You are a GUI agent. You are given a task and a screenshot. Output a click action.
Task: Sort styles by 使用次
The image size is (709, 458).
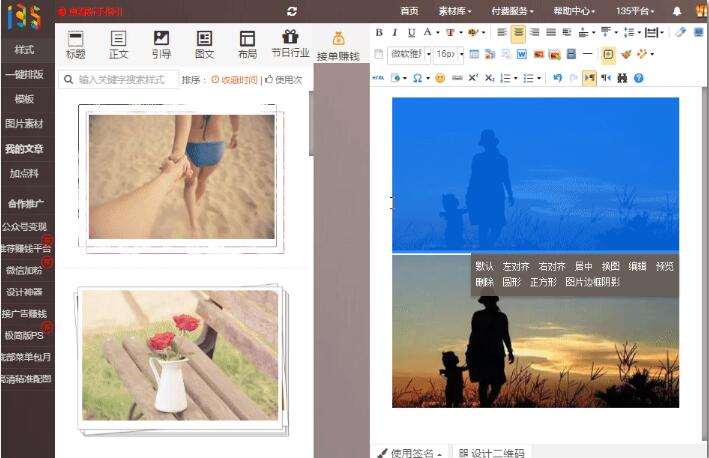pos(284,80)
